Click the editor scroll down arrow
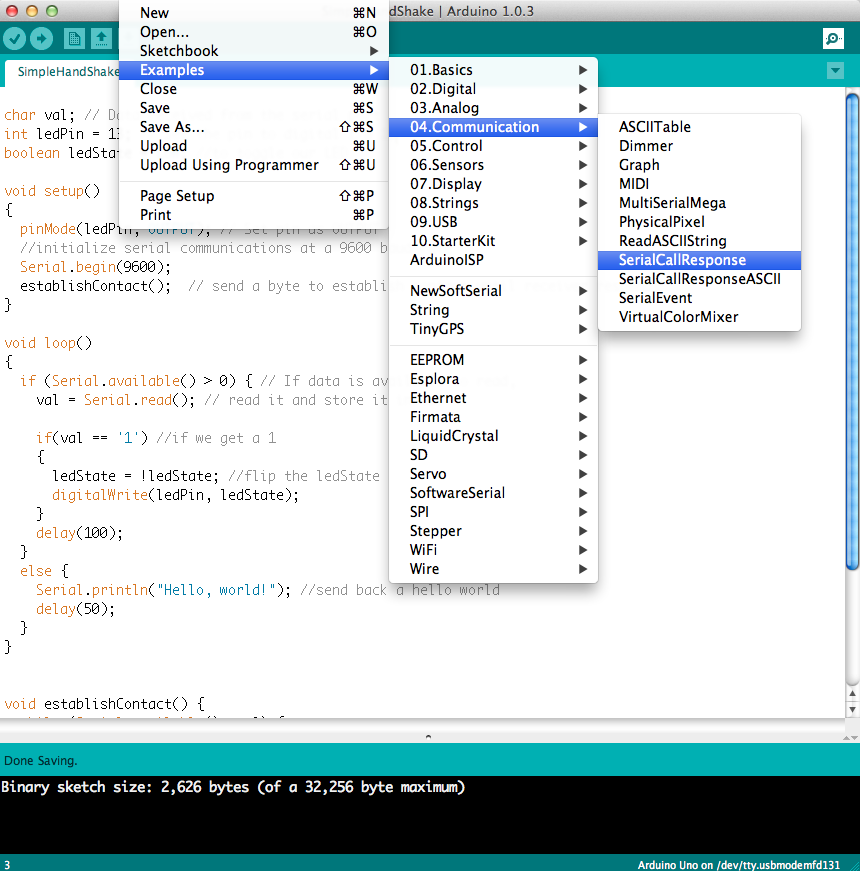Viewport: 860px width, 871px height. [x=852, y=709]
